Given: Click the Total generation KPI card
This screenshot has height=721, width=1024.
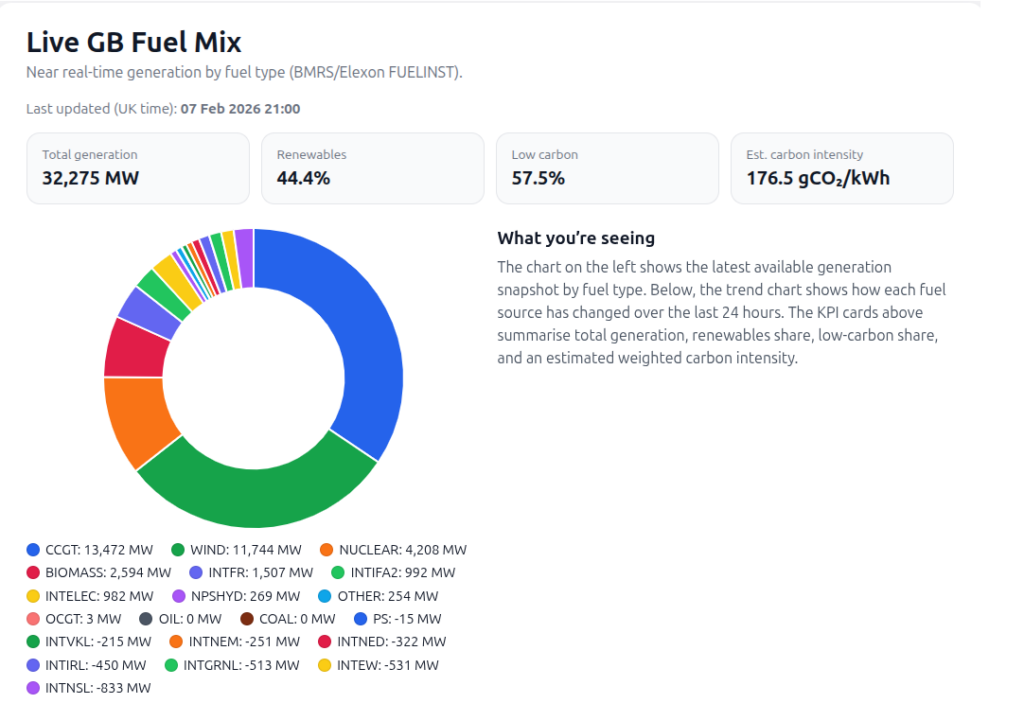Looking at the screenshot, I should (138, 169).
